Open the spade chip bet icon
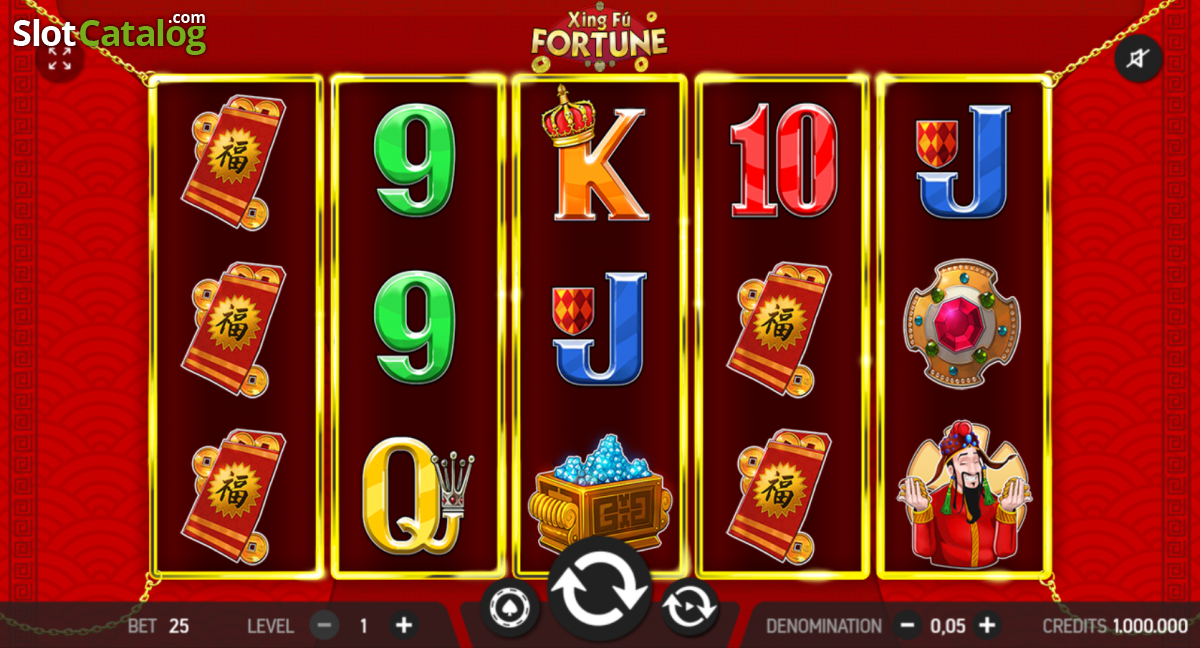Screen dimensions: 1200x648 510,607
